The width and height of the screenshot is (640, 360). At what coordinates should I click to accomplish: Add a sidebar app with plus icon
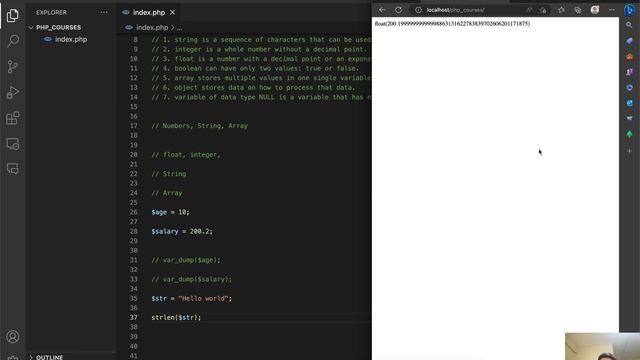point(629,151)
